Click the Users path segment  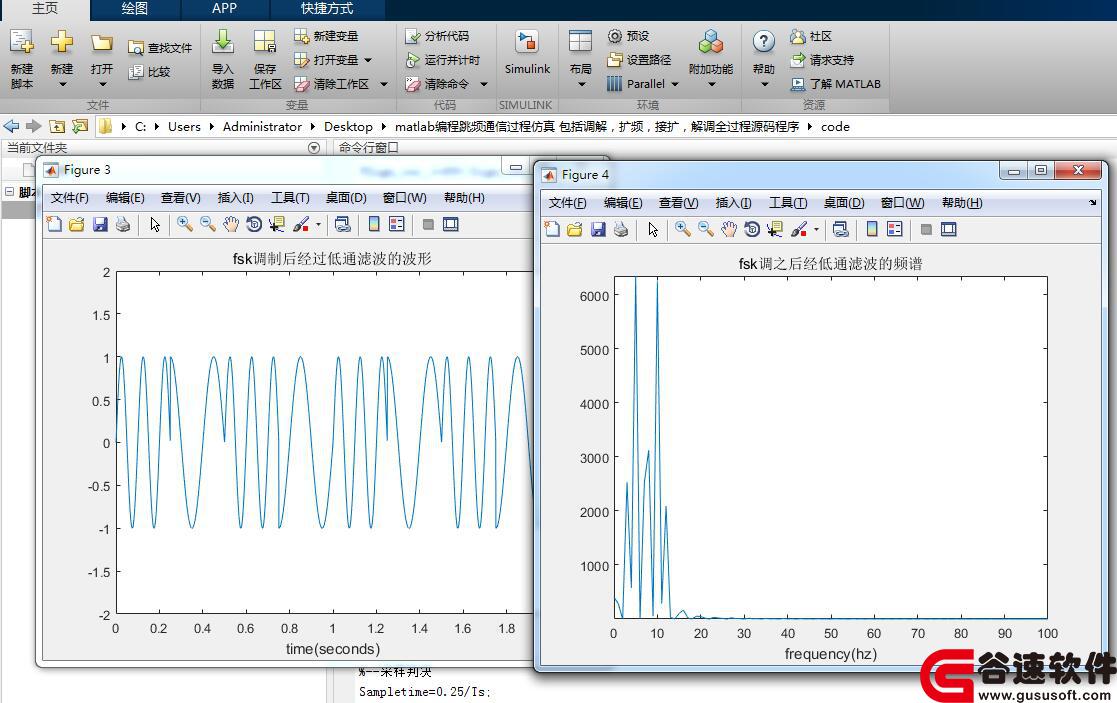coord(185,126)
